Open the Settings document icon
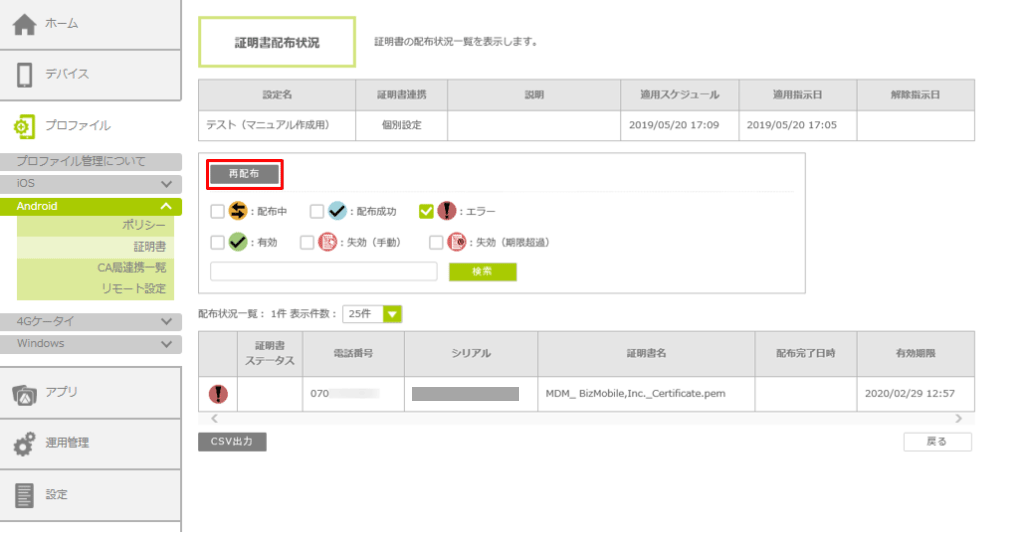Viewport: 1024px width, 537px height. click(x=24, y=495)
